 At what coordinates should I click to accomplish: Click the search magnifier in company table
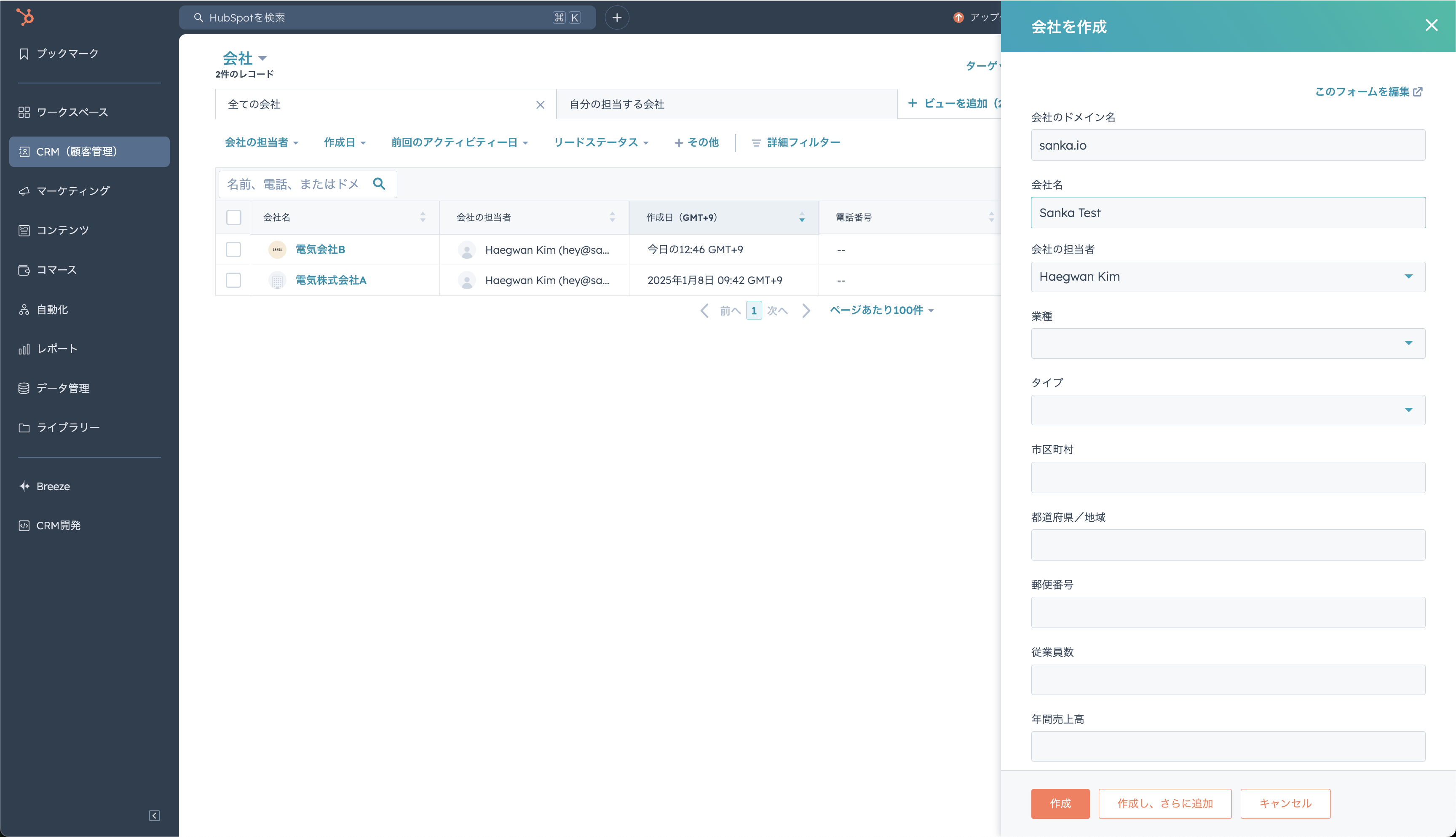tap(379, 184)
